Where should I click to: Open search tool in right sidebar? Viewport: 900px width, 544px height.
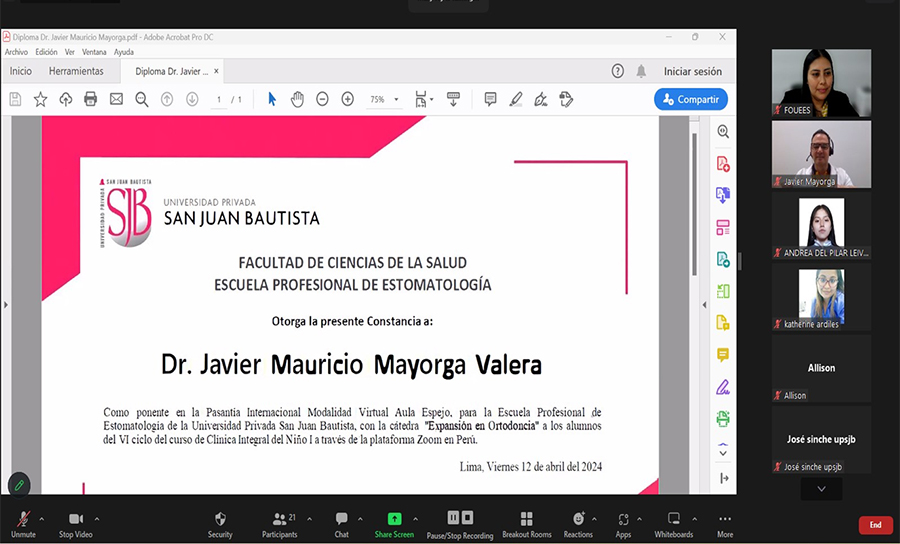point(723,131)
